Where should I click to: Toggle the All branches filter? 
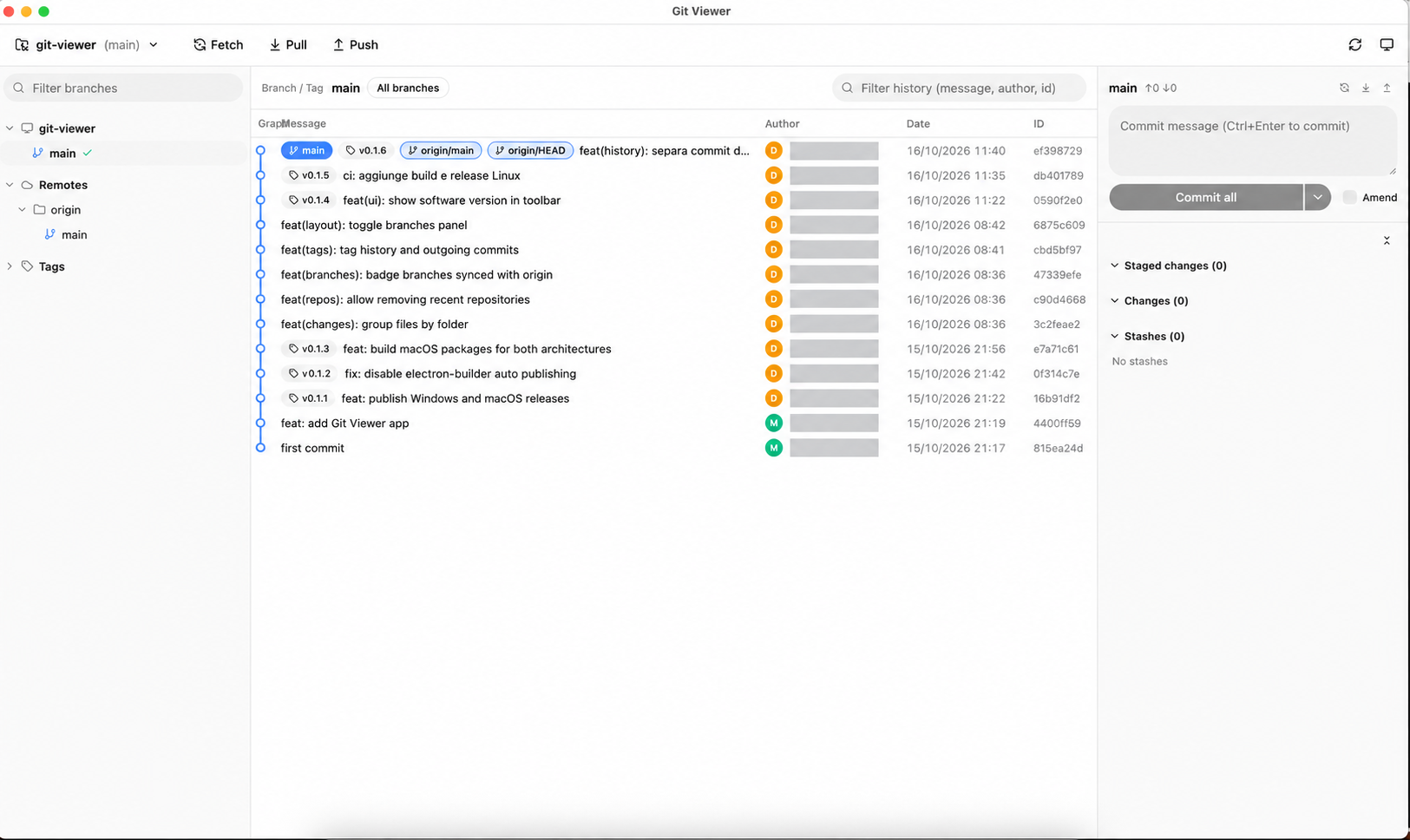pos(408,88)
